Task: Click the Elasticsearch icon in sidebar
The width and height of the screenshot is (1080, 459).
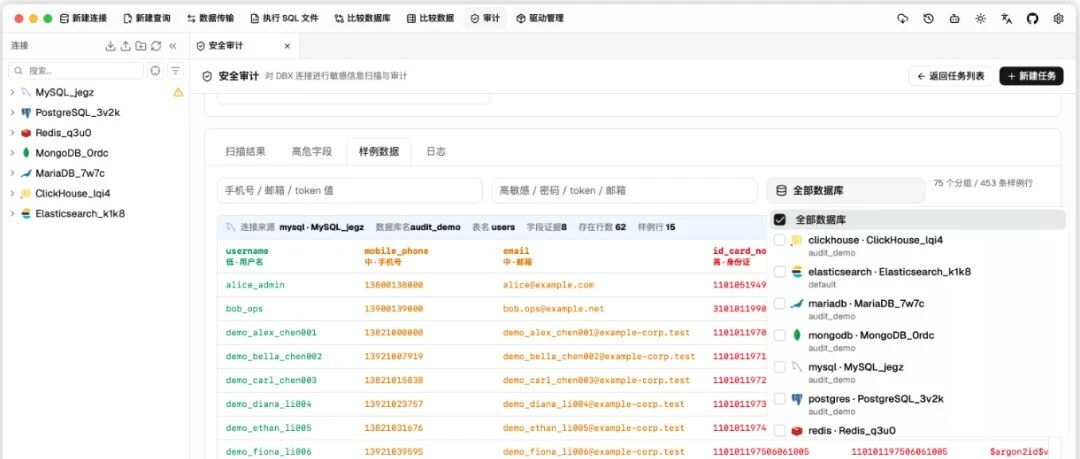Action: 25,214
